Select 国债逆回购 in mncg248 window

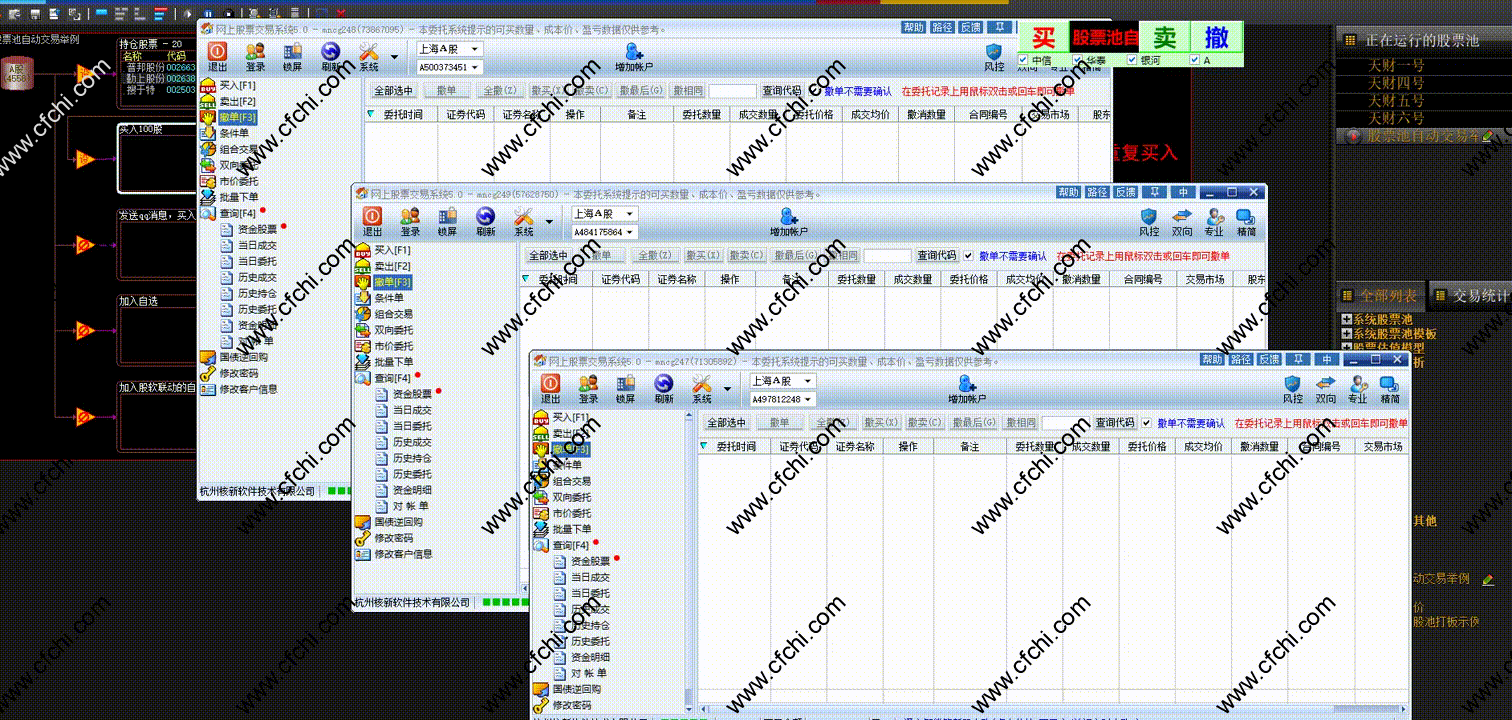pyautogui.click(x=243, y=357)
